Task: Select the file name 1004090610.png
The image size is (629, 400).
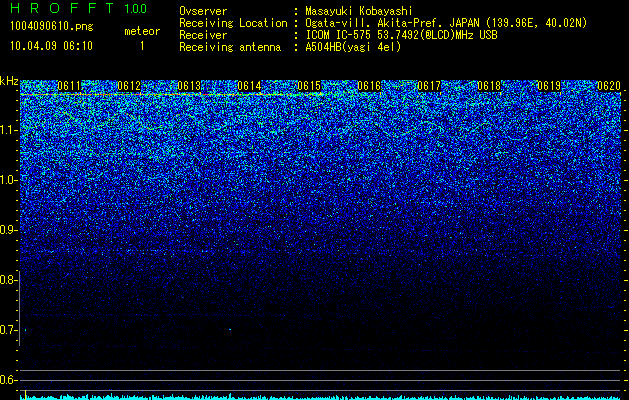Action: point(51,27)
